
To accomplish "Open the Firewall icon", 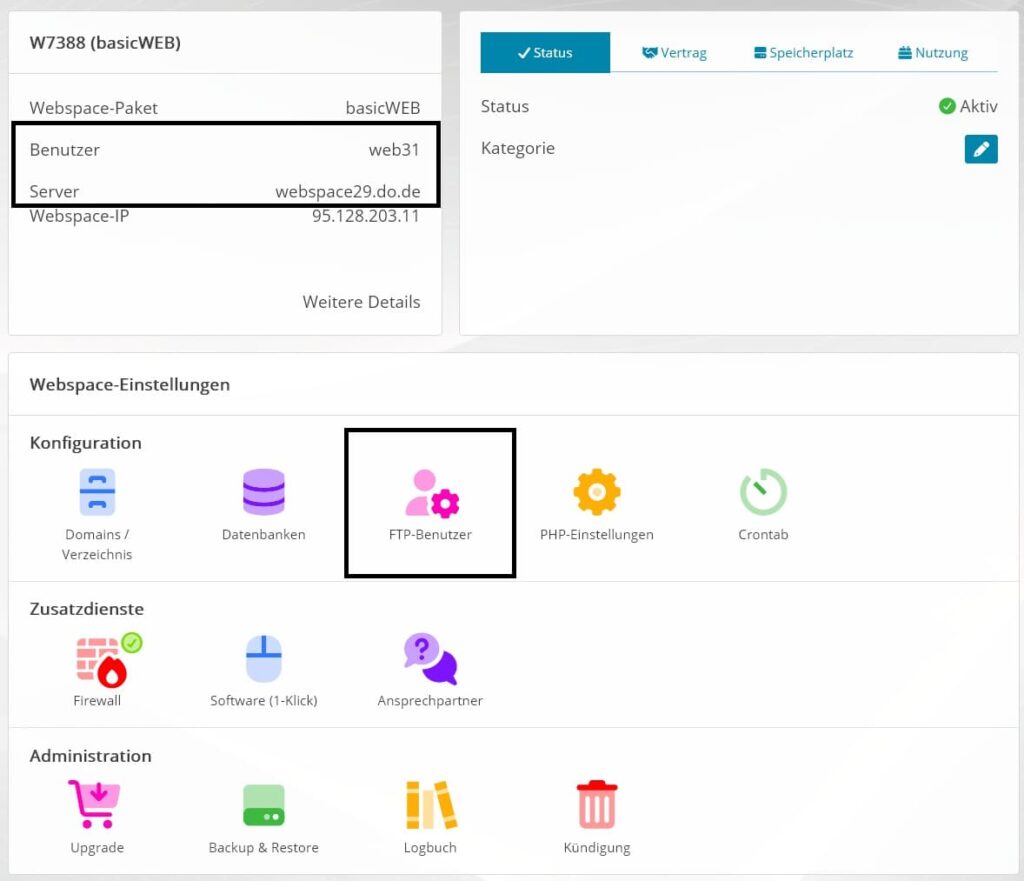I will click(99, 660).
